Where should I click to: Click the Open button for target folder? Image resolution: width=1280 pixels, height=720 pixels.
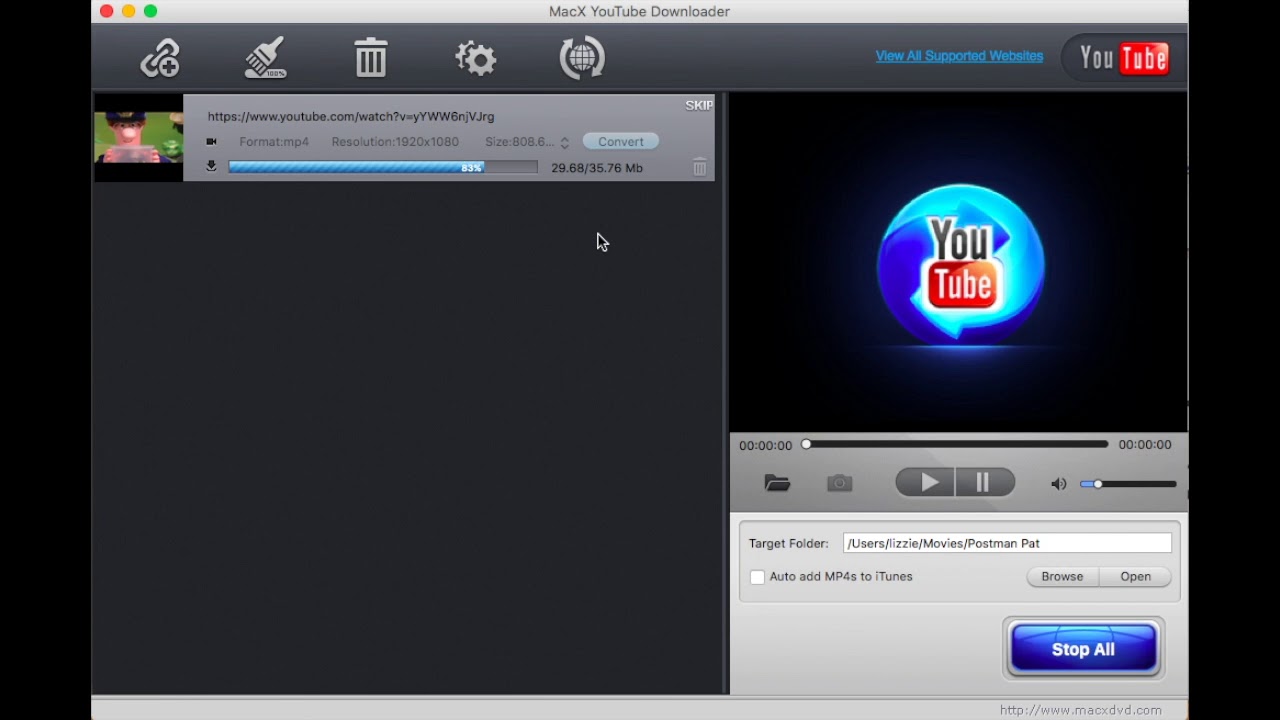(x=1135, y=576)
